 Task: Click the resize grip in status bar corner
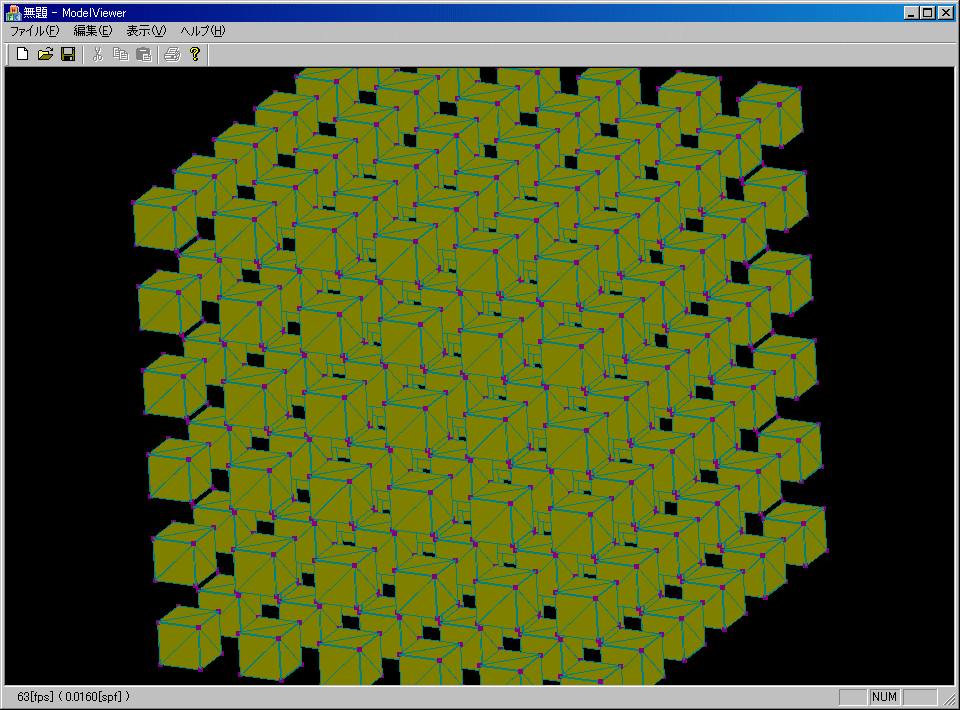tap(950, 699)
